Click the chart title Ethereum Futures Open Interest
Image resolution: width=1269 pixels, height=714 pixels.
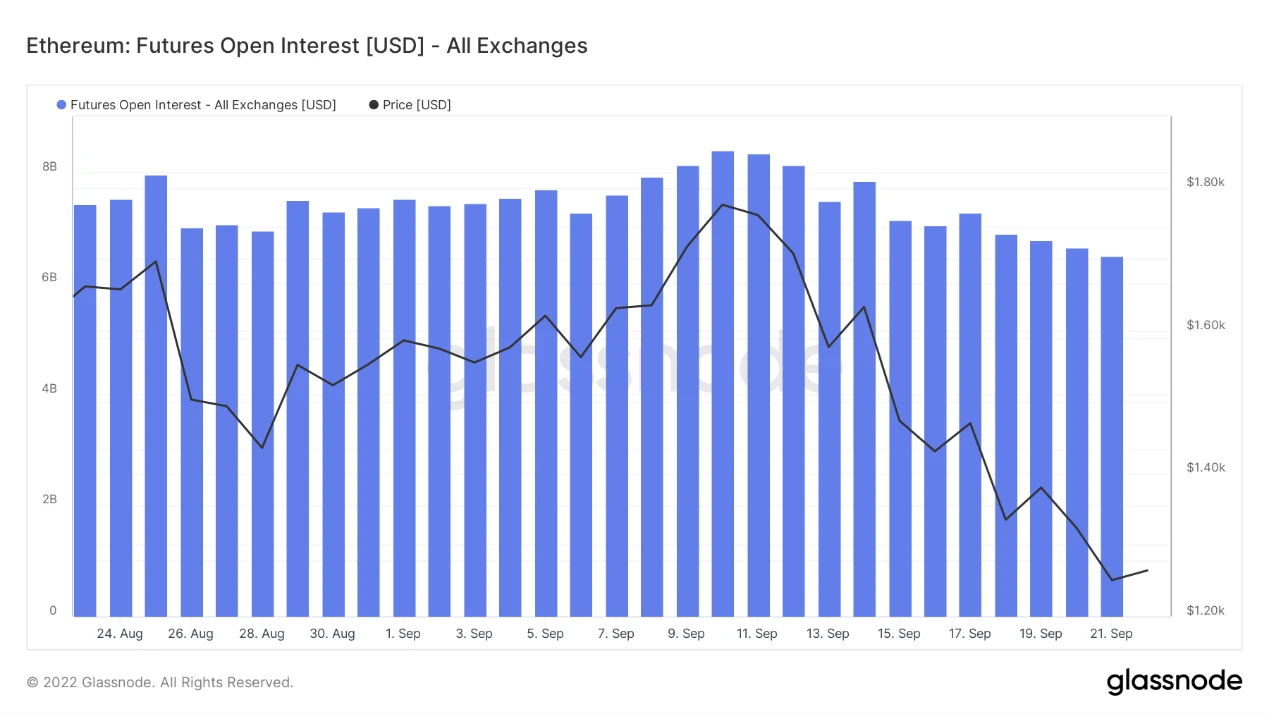[x=306, y=45]
